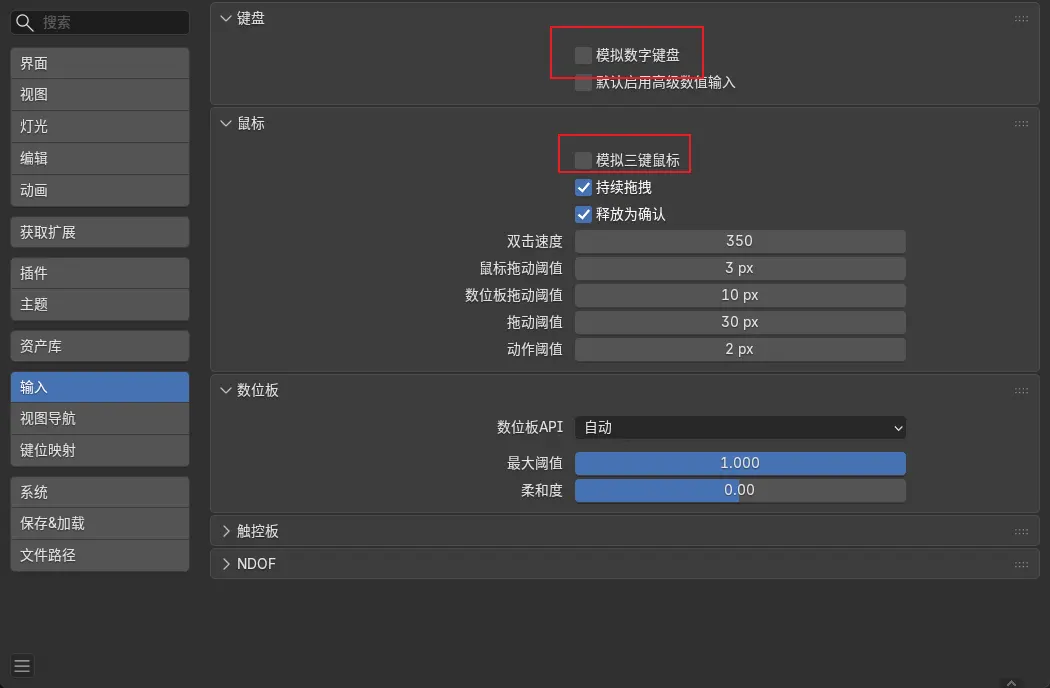Viewport: 1050px width, 688px height.
Task: Click the NDOF panel drag grip
Action: (x=1021, y=564)
